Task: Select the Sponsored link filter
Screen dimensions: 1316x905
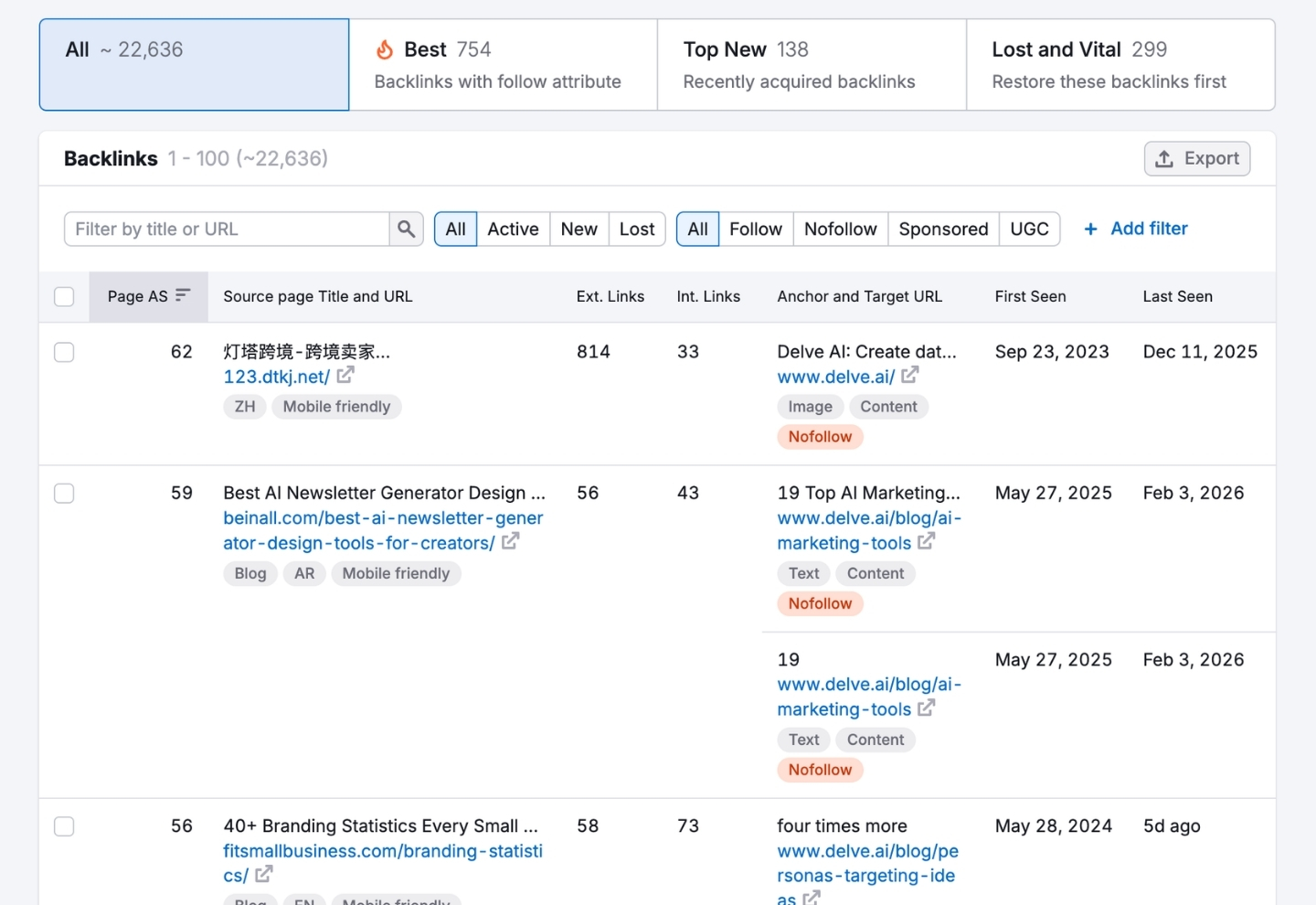Action: [x=943, y=229]
